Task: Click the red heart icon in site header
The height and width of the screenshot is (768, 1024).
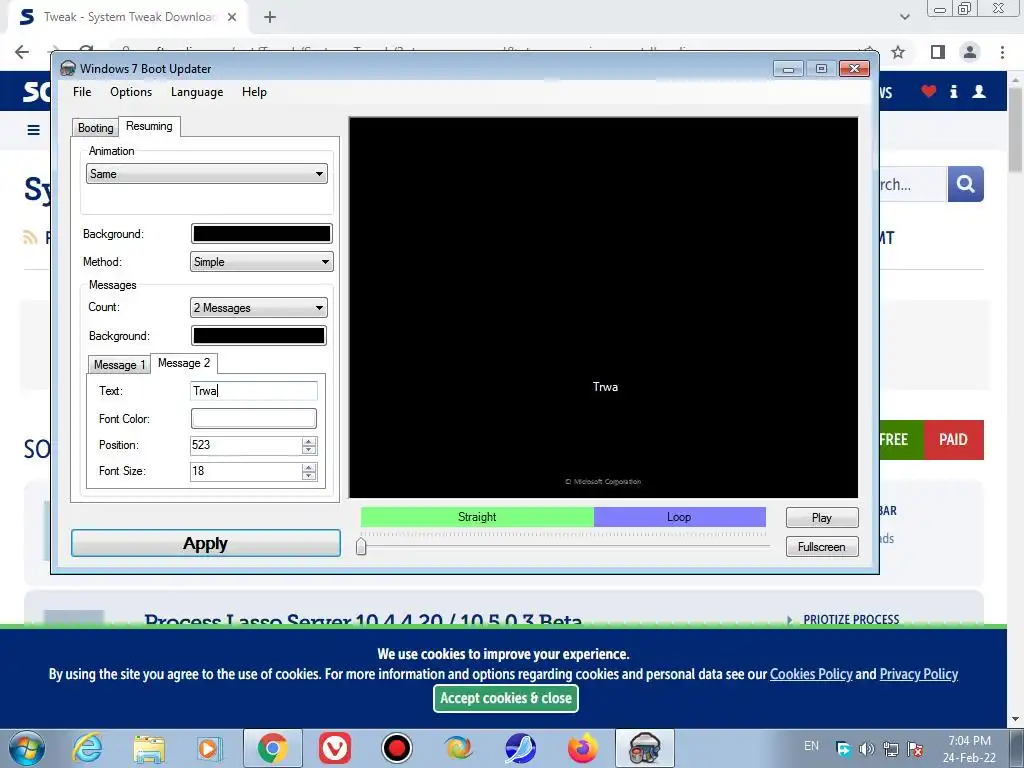Action: [929, 91]
